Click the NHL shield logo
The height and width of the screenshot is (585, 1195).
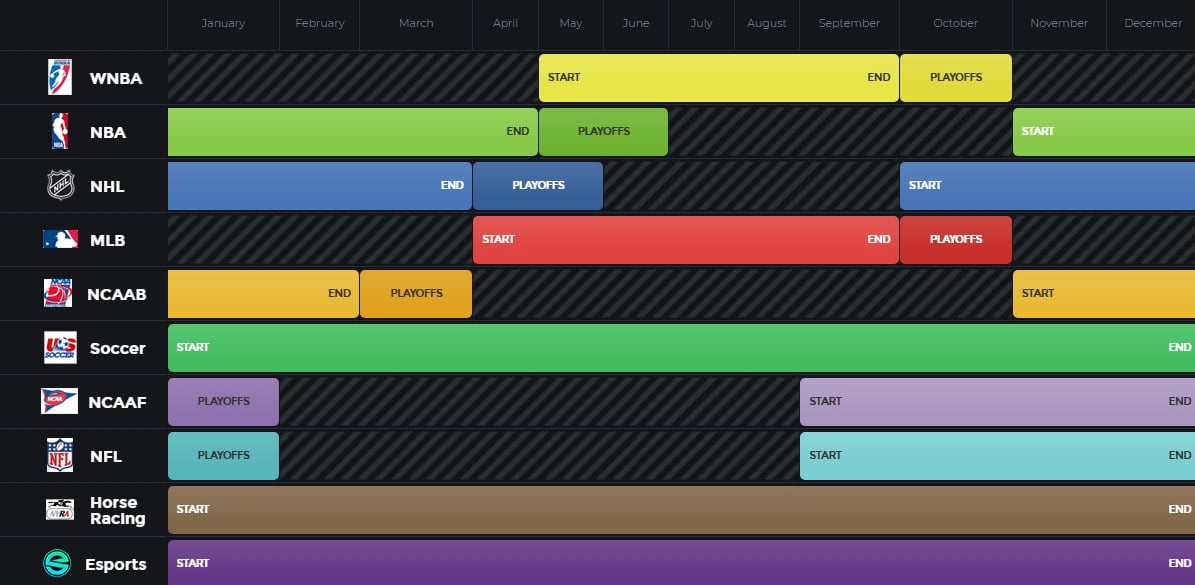coord(60,185)
